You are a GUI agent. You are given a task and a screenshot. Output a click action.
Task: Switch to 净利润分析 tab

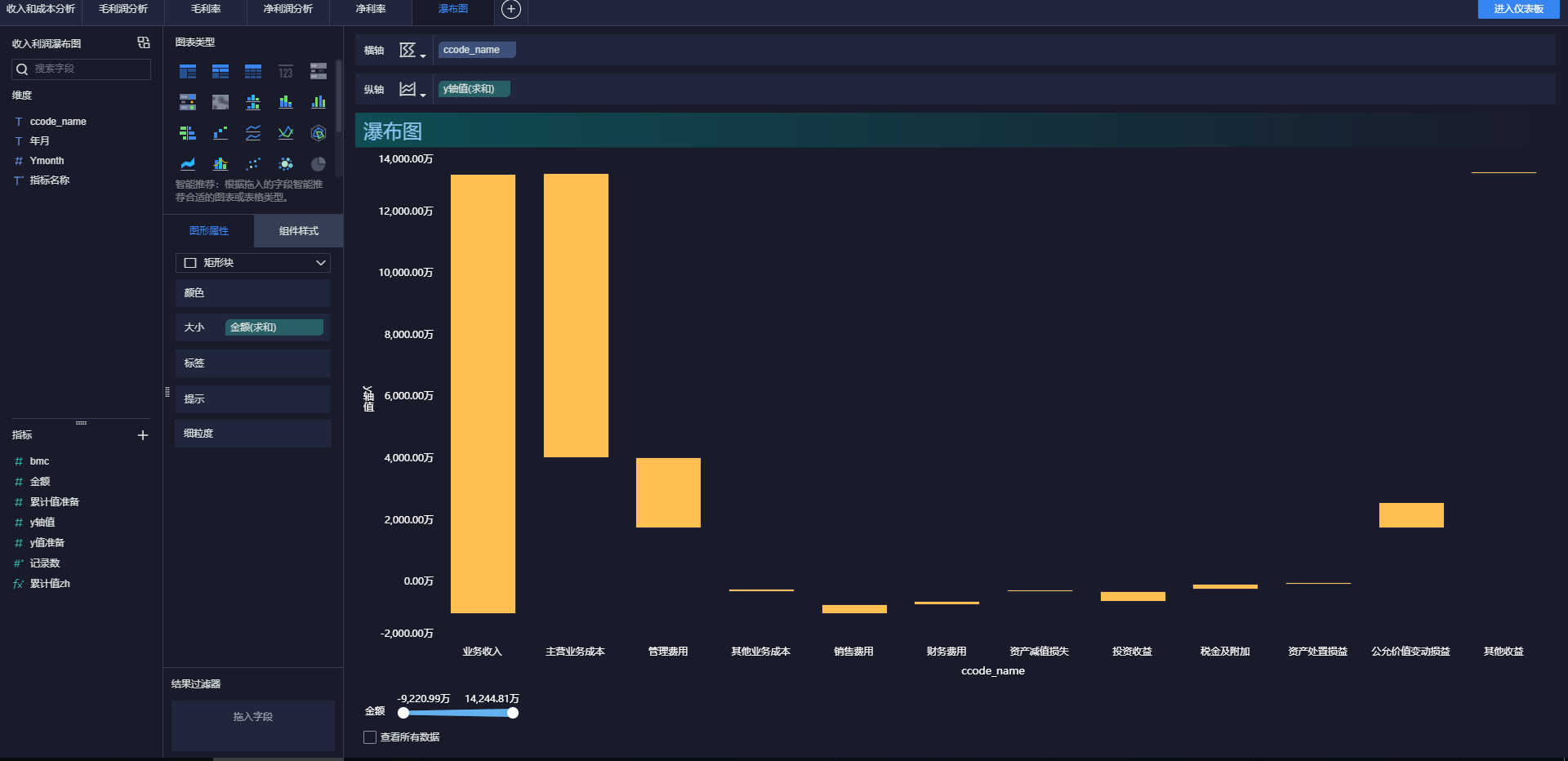288,9
